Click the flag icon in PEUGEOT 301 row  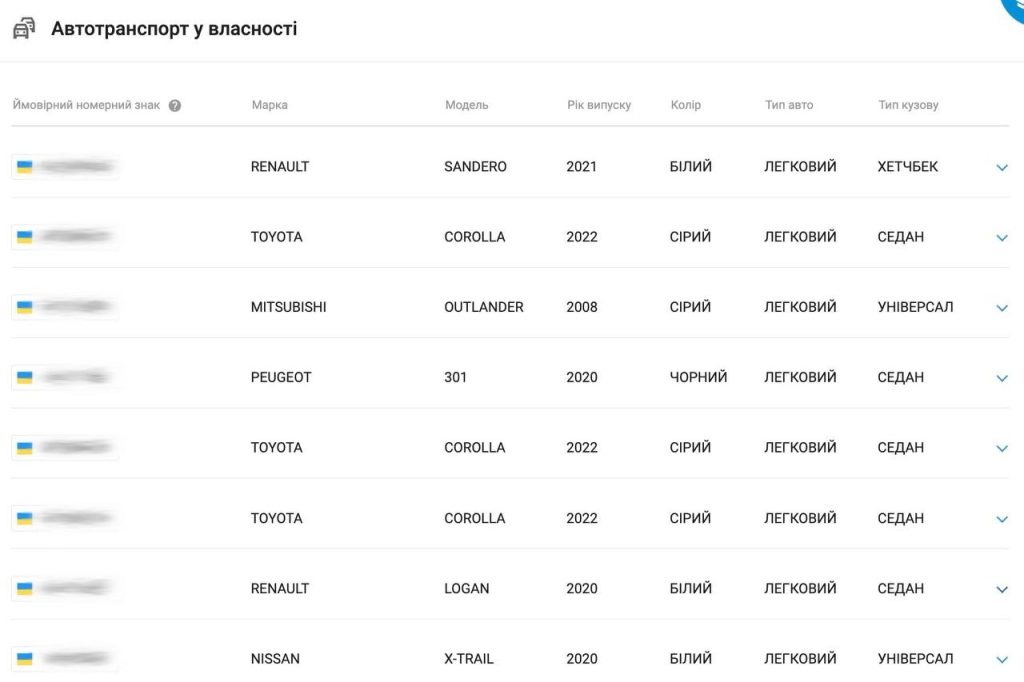[x=25, y=377]
